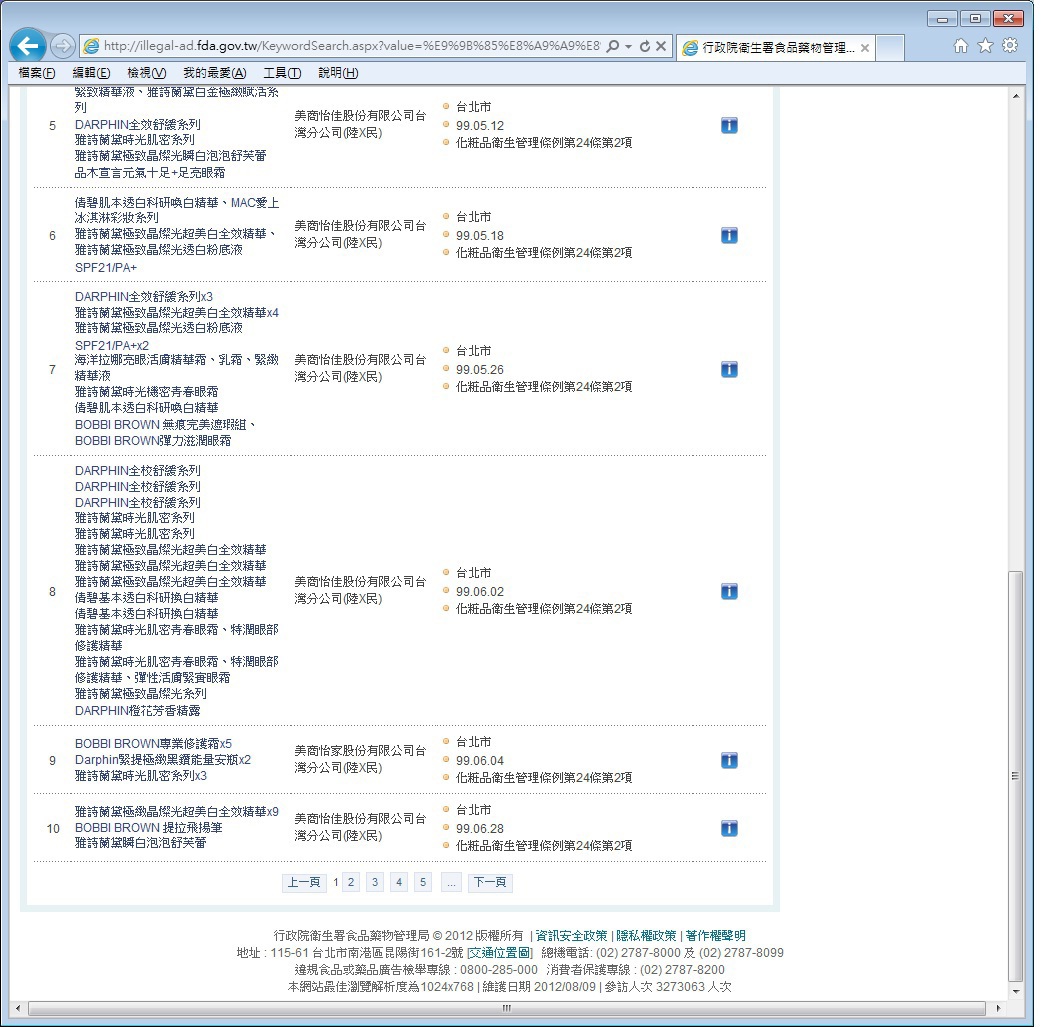Viewport: 1054px width, 1027px height.
Task: Click the search magnifier in address bar
Action: [612, 46]
